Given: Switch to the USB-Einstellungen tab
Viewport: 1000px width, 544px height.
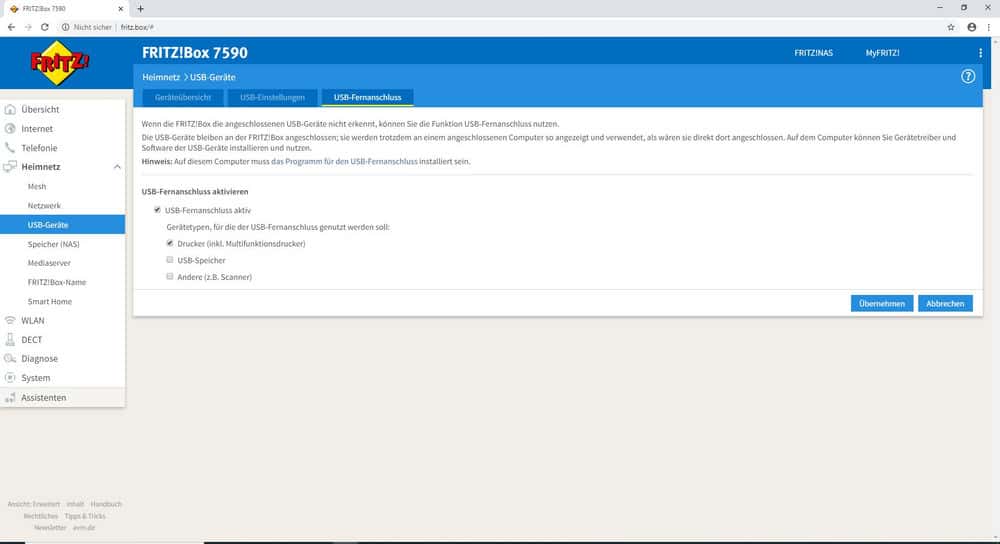Looking at the screenshot, I should pyautogui.click(x=272, y=97).
